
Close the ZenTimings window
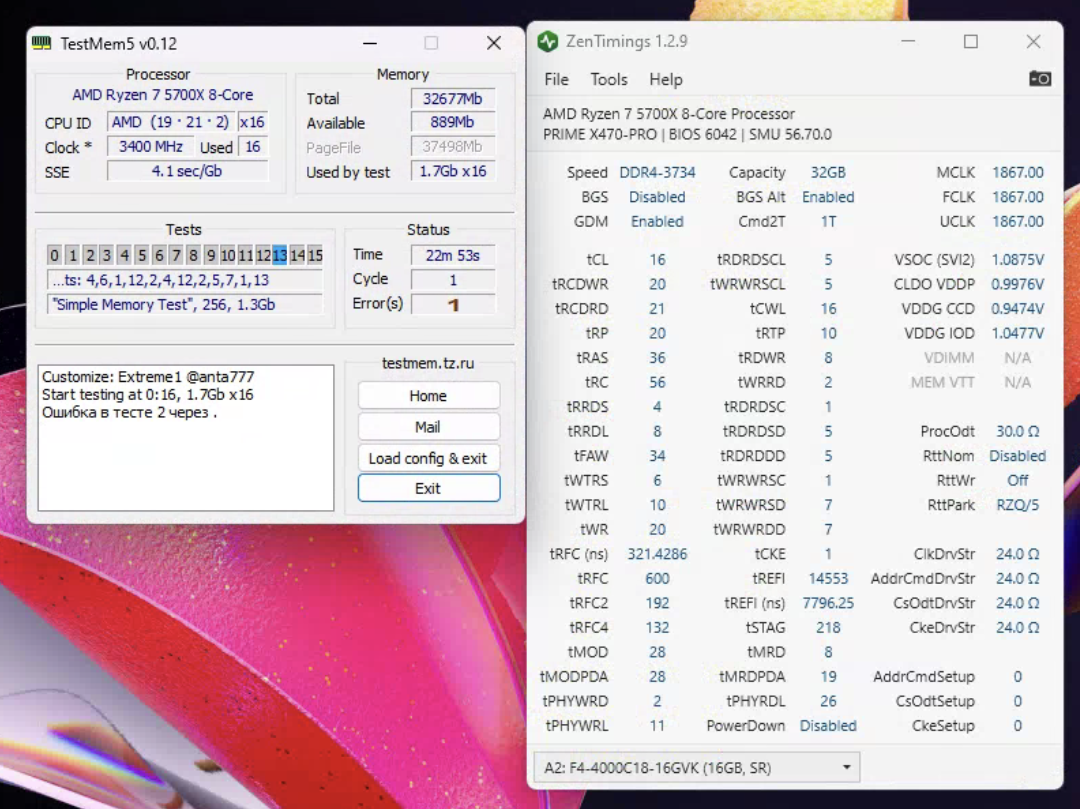click(x=1033, y=41)
